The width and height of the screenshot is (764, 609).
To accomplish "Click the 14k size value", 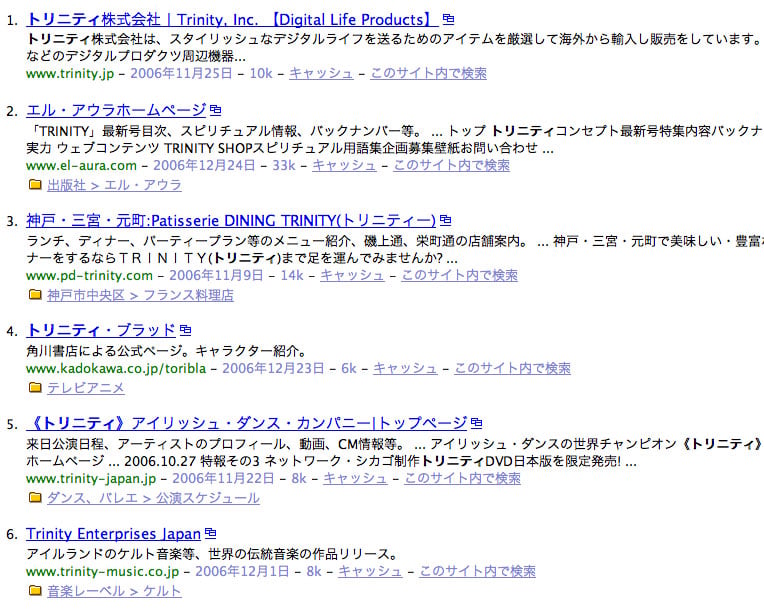I will [292, 276].
